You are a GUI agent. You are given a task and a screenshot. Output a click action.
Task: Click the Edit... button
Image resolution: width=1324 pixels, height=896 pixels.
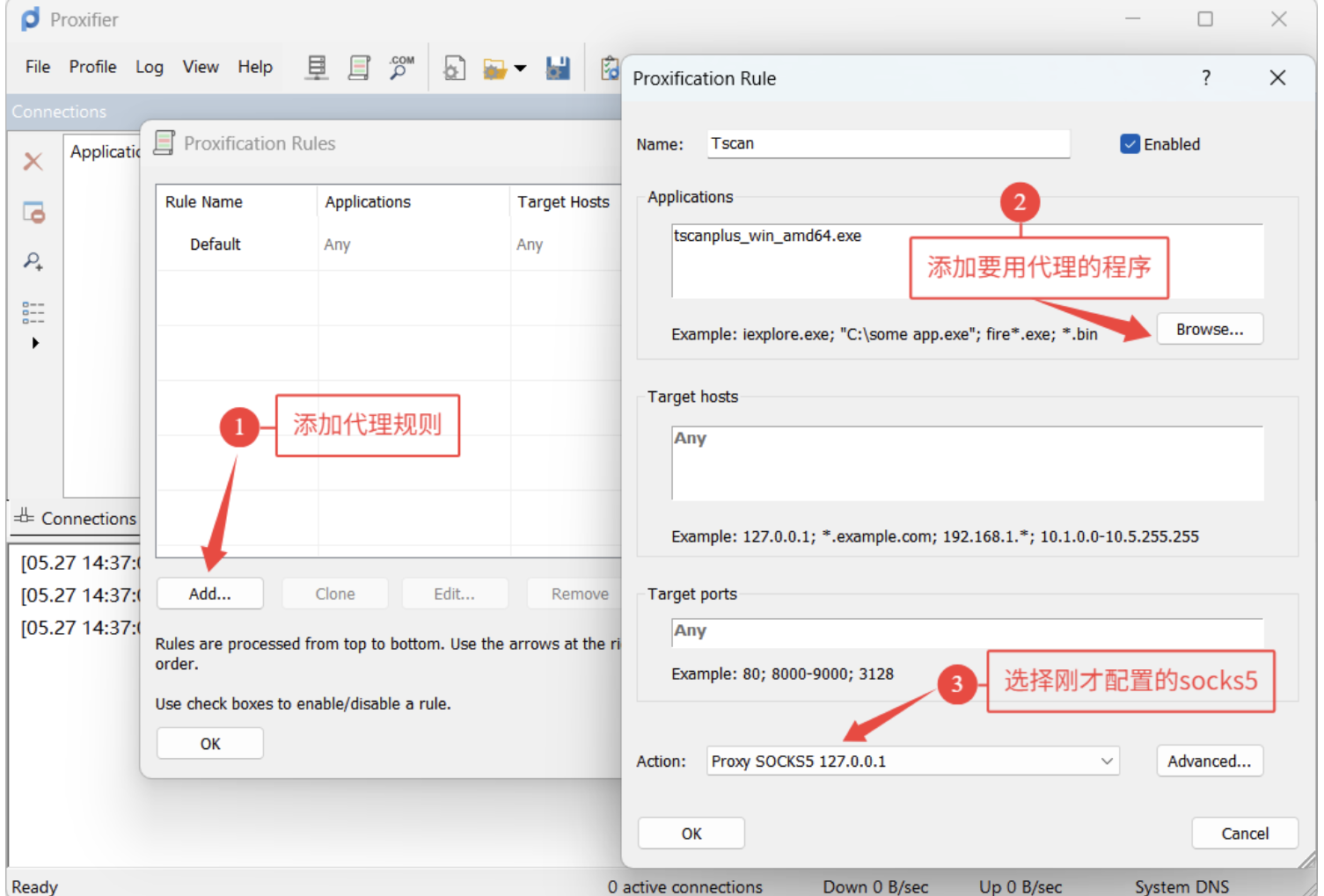coord(455,594)
